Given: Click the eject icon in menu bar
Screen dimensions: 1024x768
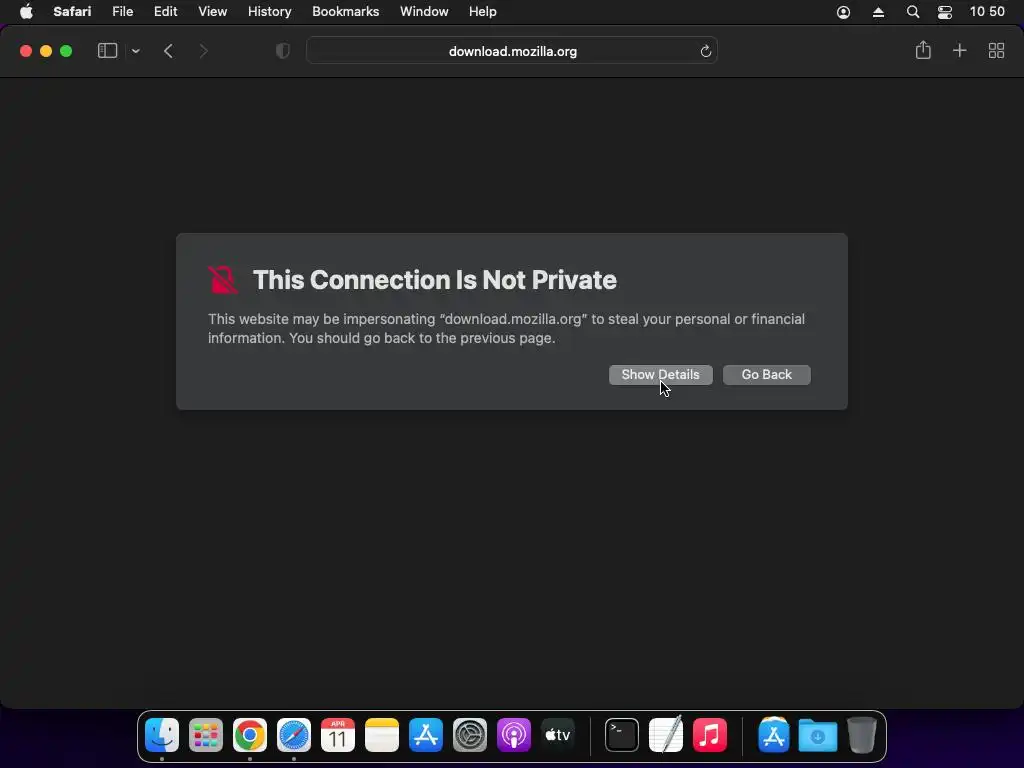Looking at the screenshot, I should [x=878, y=12].
